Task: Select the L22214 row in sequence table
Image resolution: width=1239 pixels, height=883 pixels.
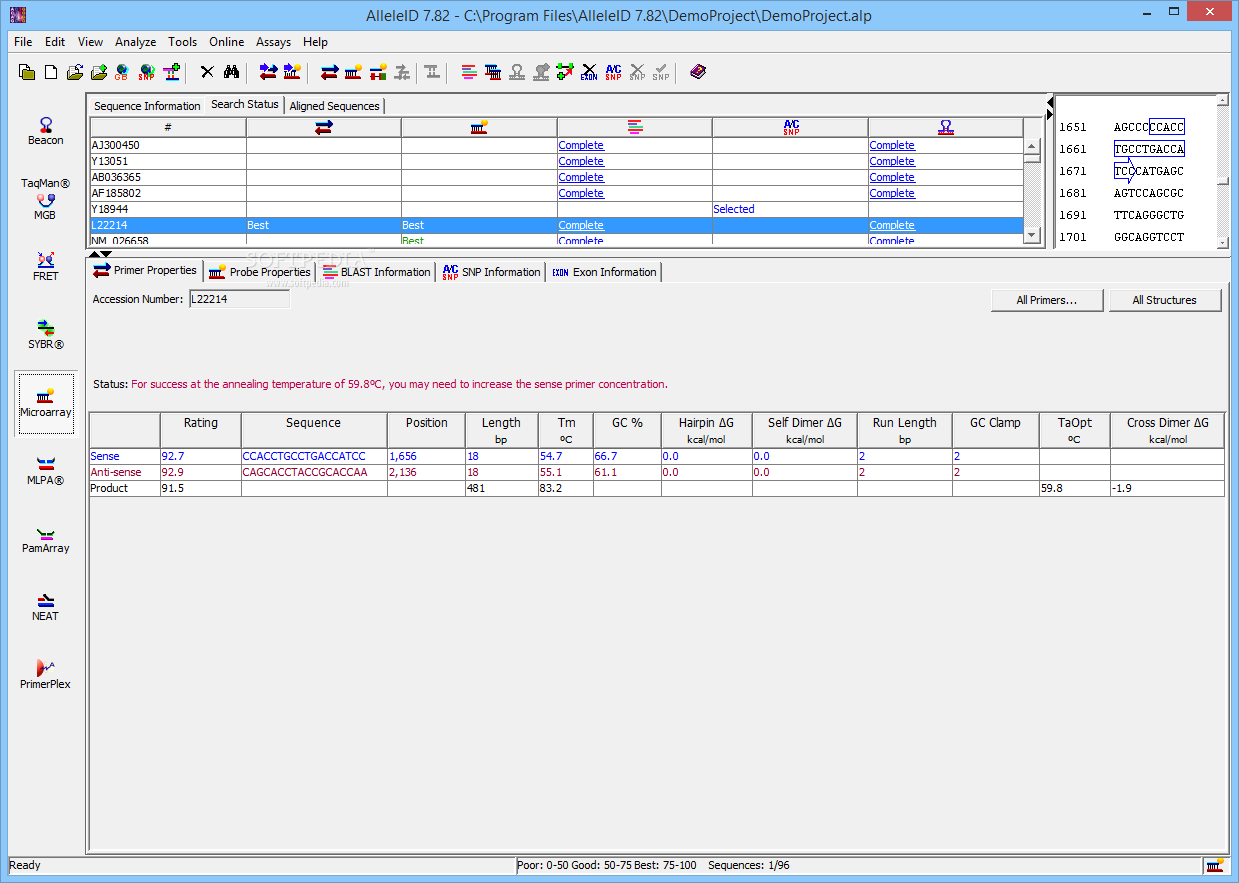Action: coord(557,225)
